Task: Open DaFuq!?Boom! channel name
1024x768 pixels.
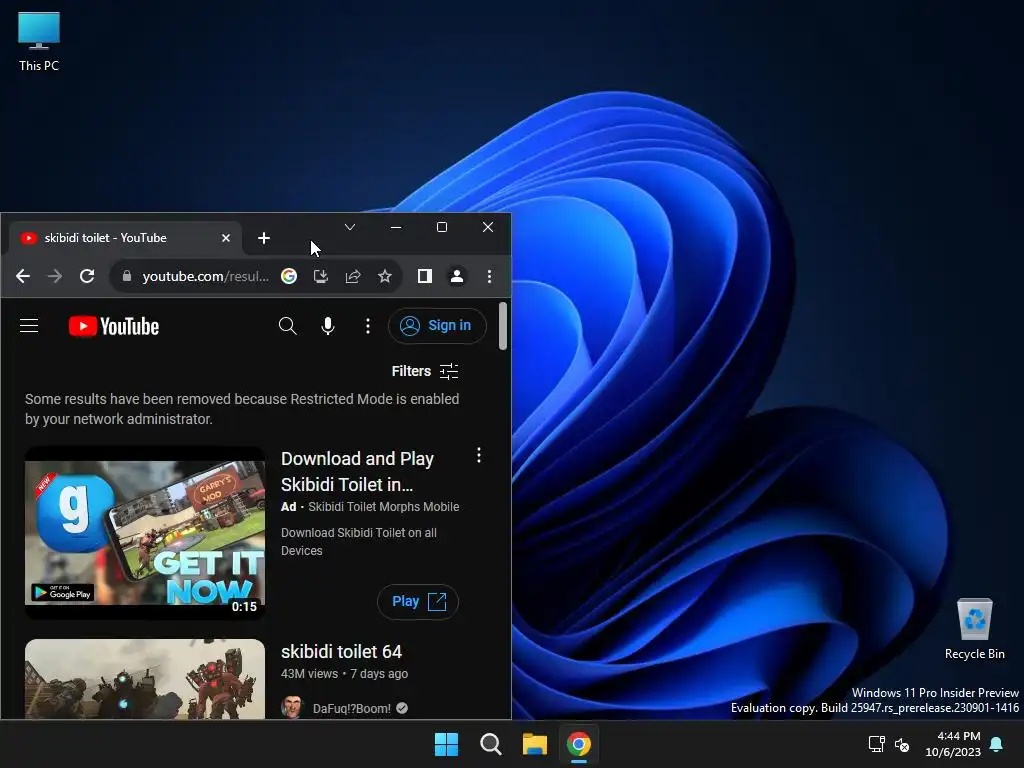Action: [351, 709]
